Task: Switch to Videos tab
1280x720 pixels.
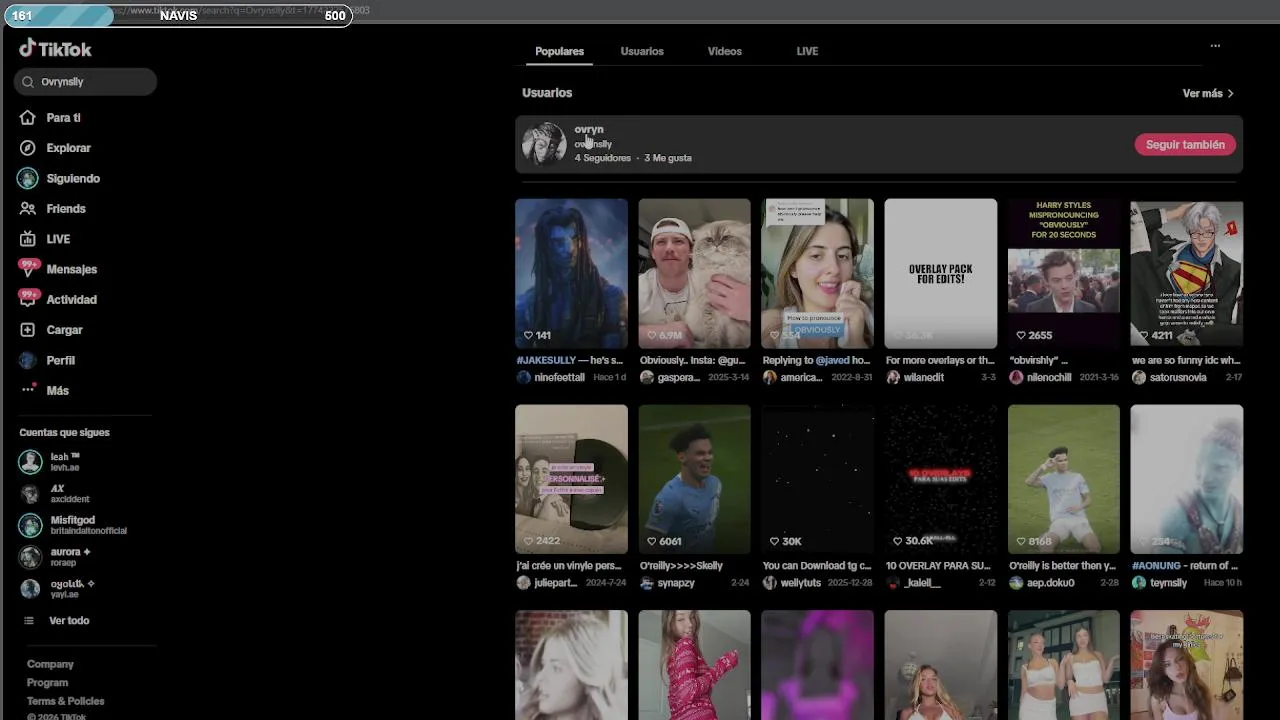Action: [x=725, y=51]
